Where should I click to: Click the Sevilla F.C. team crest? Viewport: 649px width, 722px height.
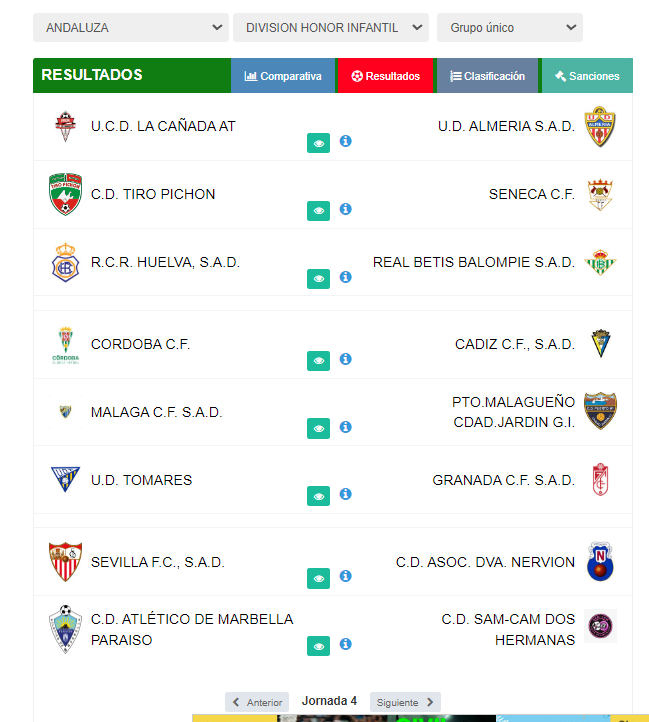coord(66,562)
